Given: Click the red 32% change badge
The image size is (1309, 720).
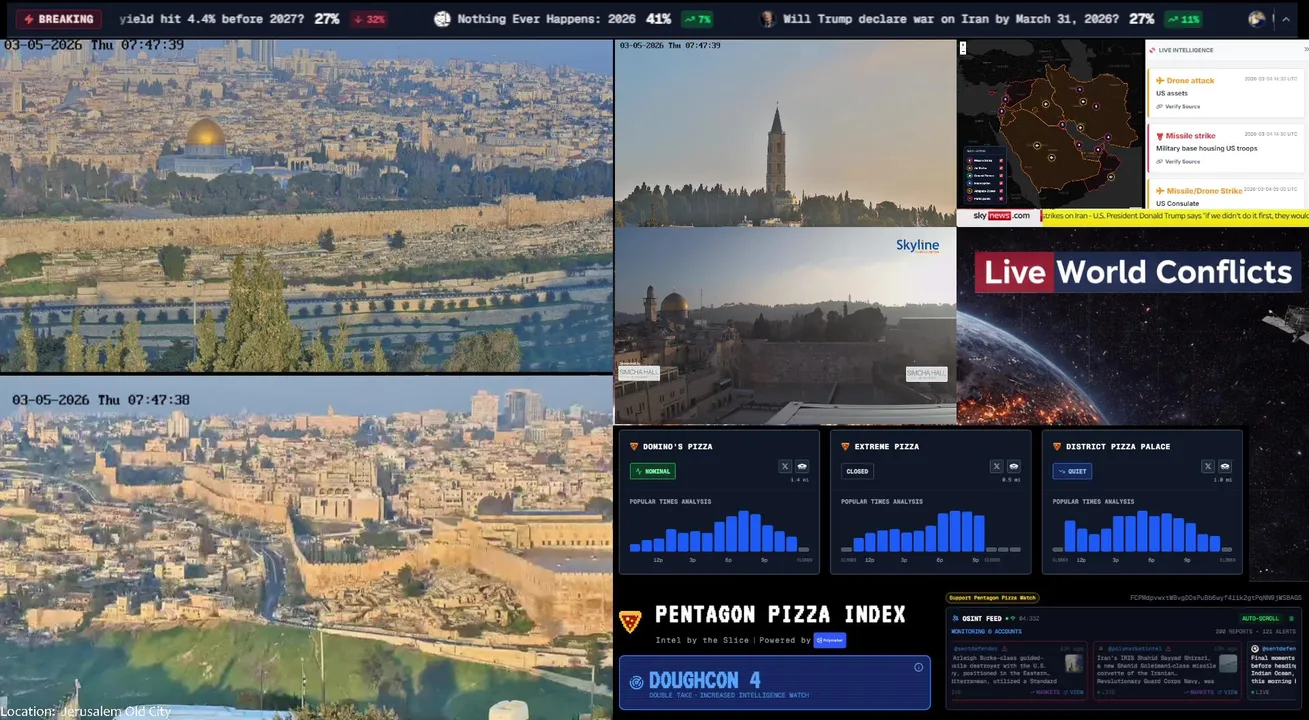Looking at the screenshot, I should point(370,19).
